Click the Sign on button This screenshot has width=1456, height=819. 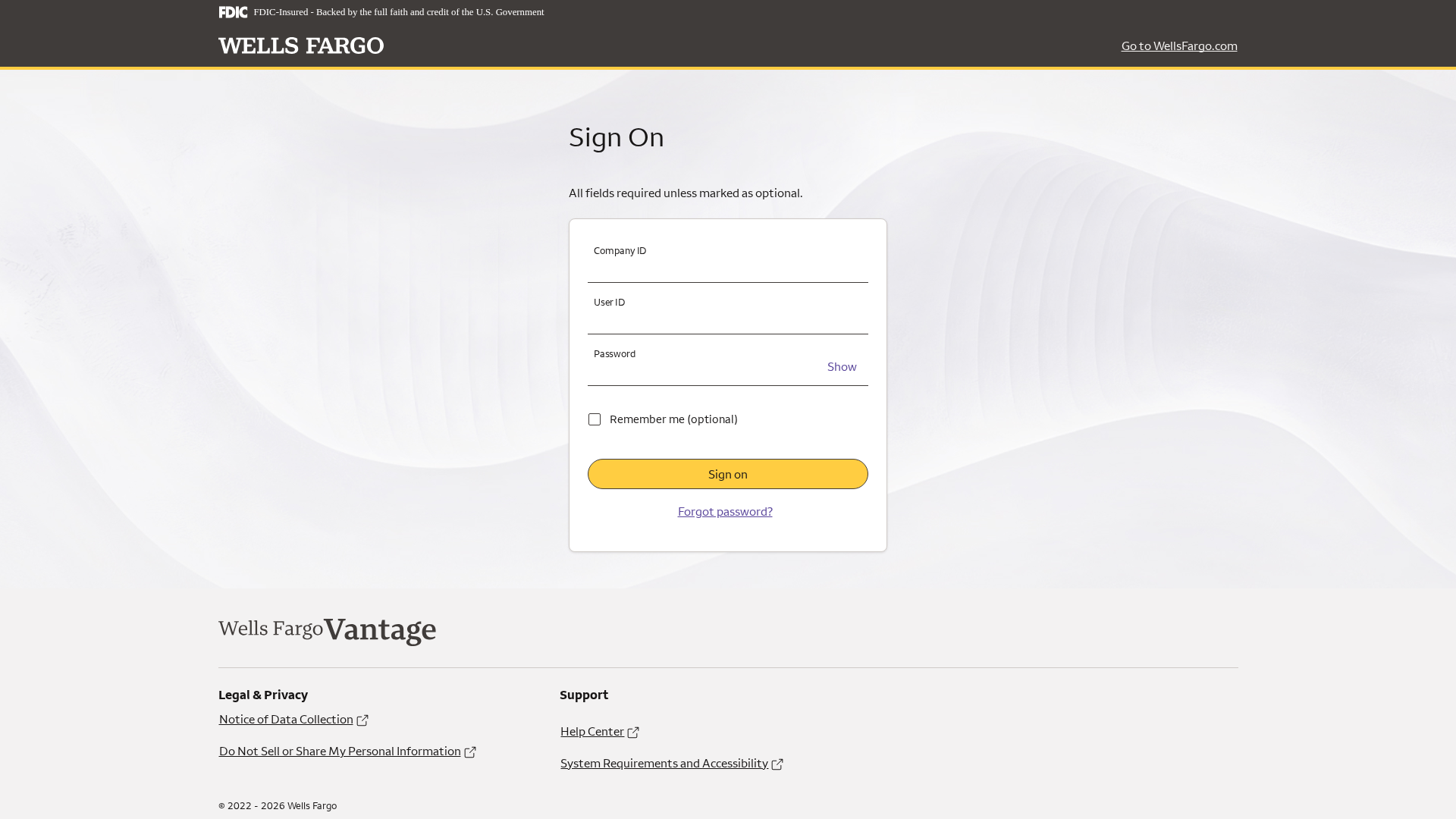coord(728,474)
